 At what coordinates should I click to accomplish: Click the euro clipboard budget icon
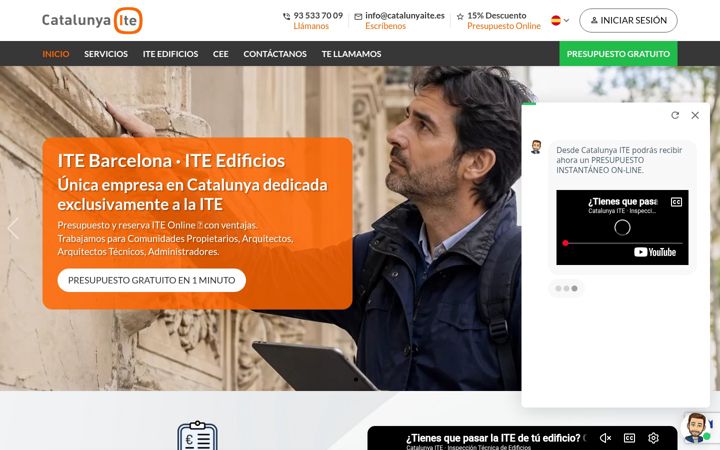point(197,435)
